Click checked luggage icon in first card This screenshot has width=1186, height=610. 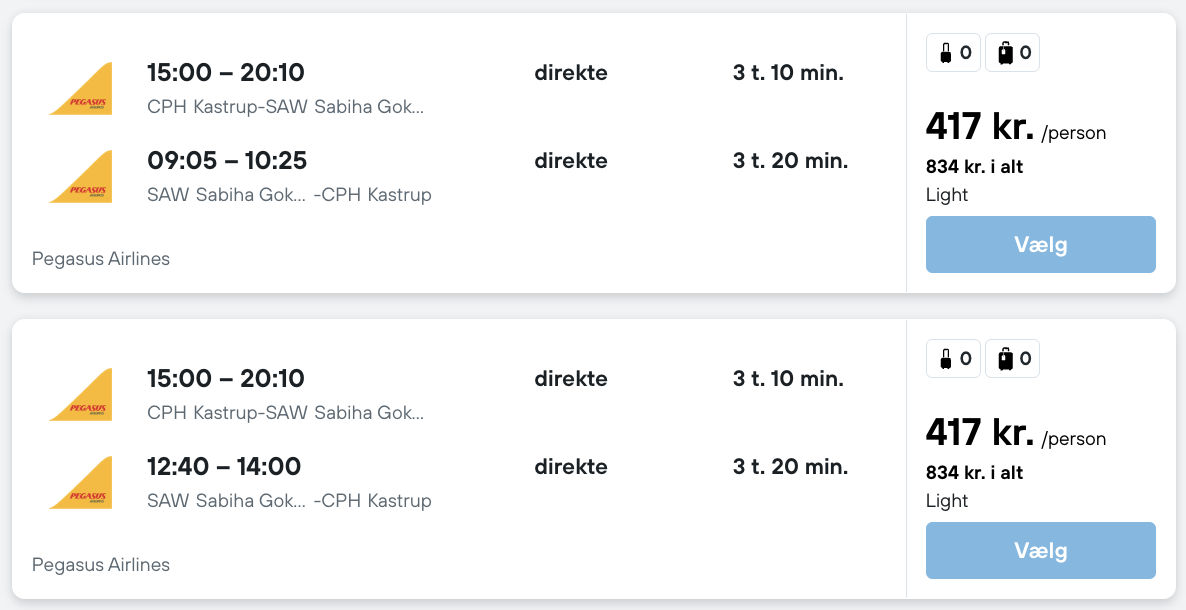pyautogui.click(x=1004, y=53)
